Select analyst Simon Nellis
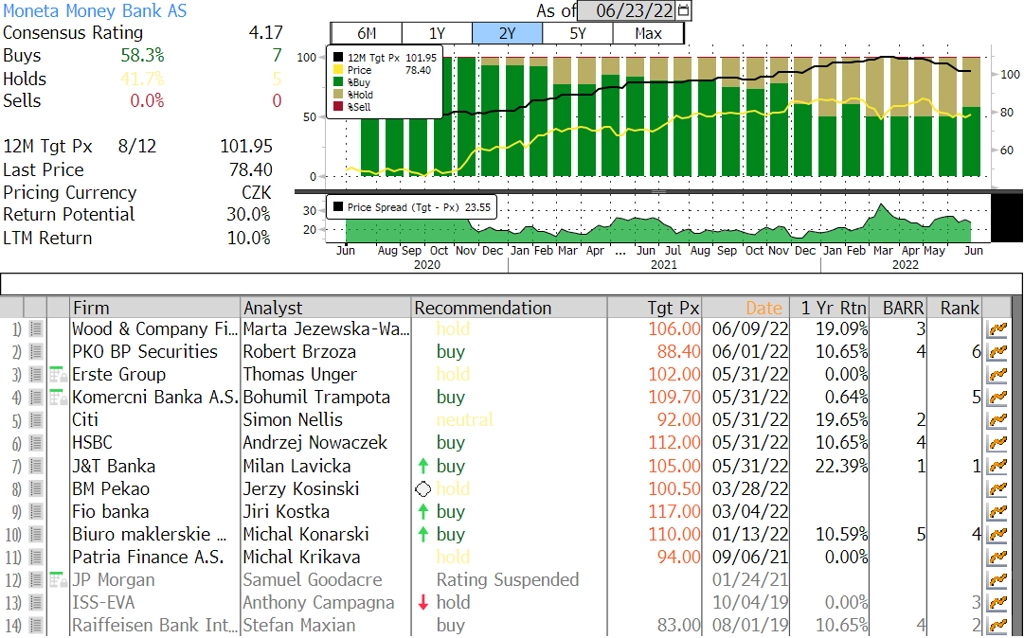Viewport: 1024px width, 638px height. click(293, 421)
